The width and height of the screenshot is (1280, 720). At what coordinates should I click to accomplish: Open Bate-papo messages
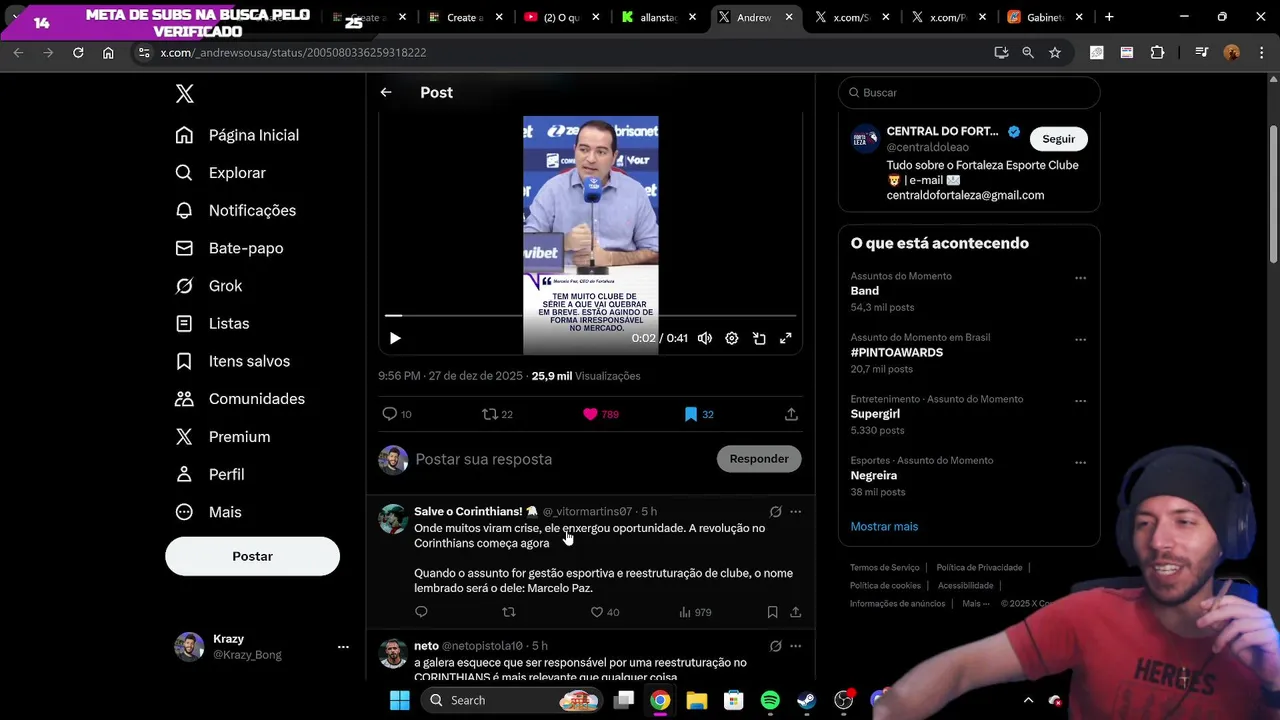229,248
